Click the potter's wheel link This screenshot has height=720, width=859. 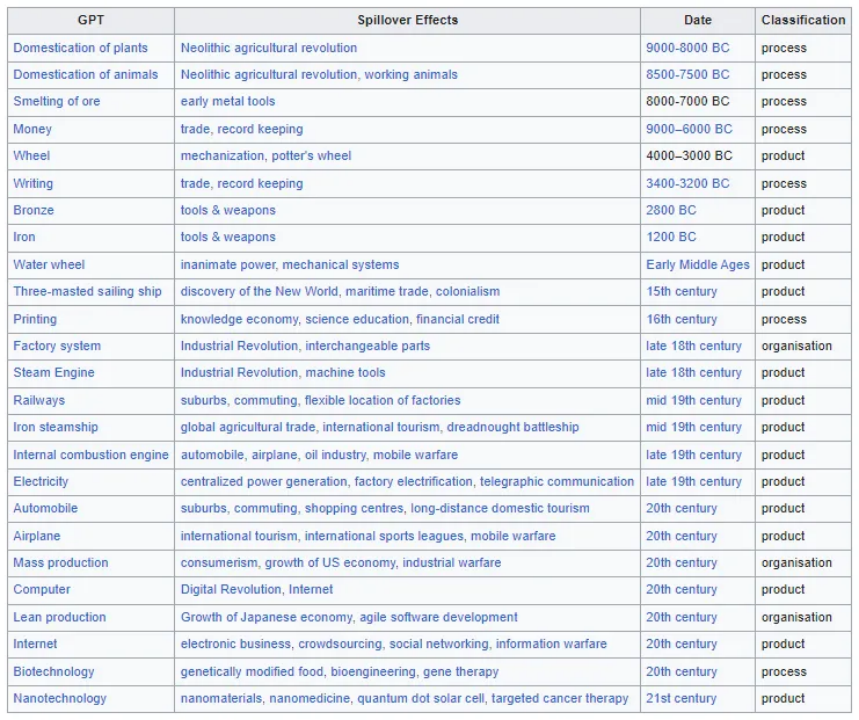311,156
